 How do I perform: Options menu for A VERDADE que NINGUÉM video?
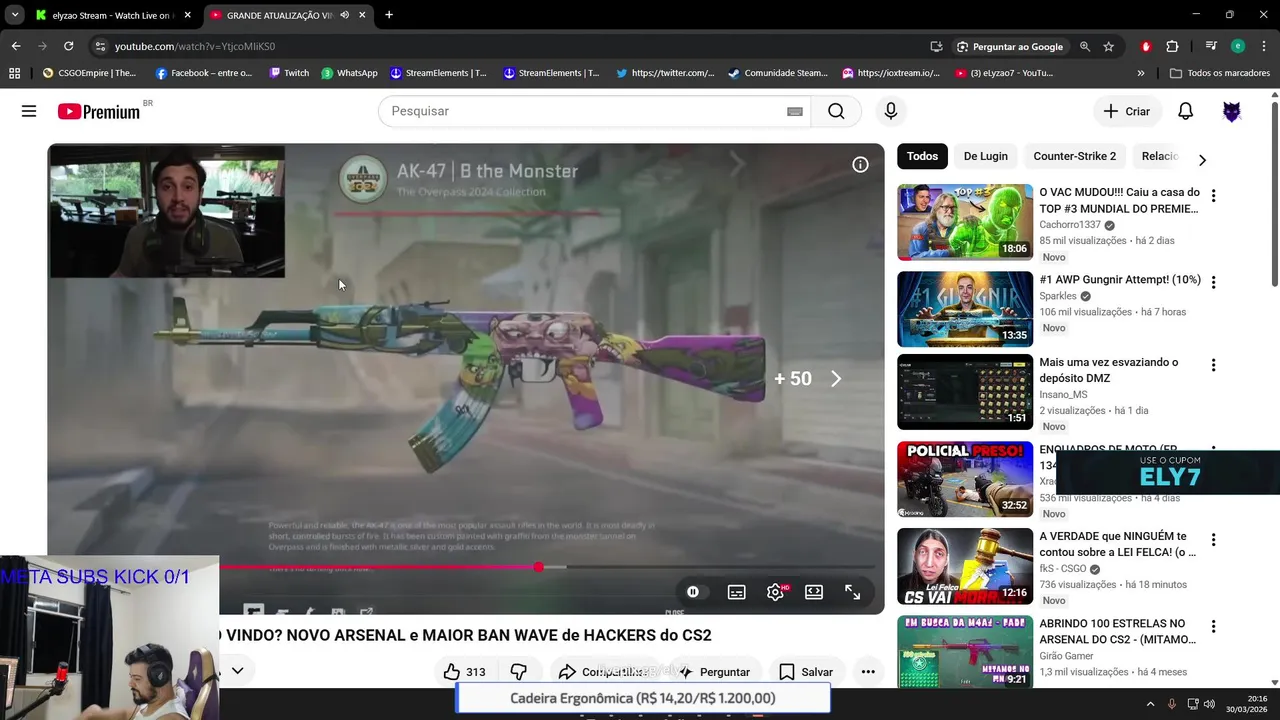[1213, 540]
